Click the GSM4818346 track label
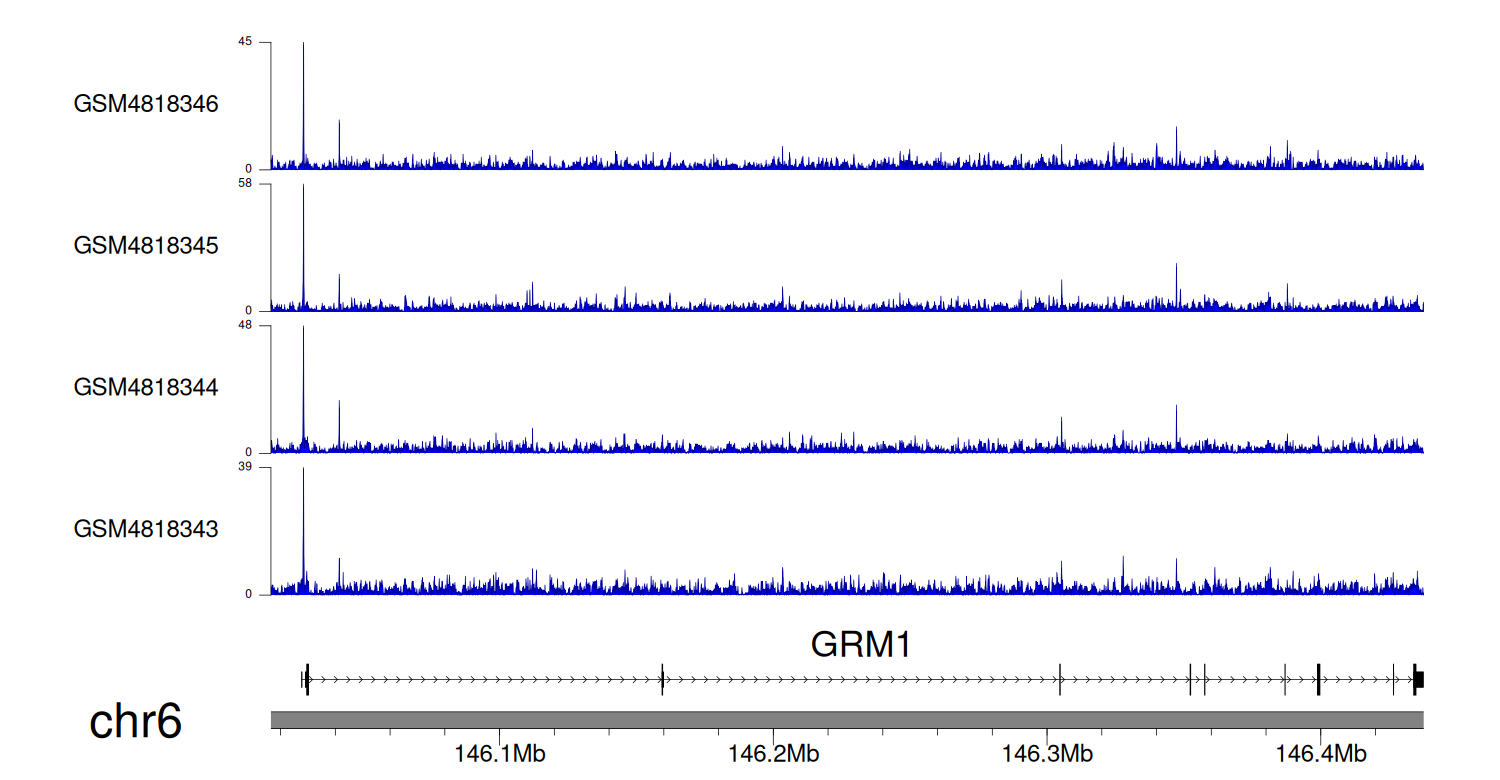This screenshot has width=1500, height=780. (146, 104)
